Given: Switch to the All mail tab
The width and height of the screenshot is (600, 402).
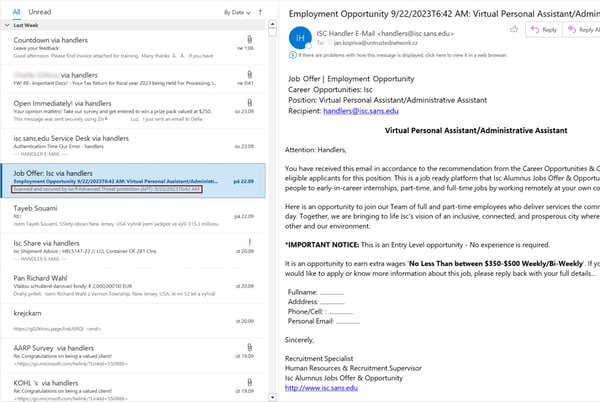Looking at the screenshot, I should pos(16,12).
